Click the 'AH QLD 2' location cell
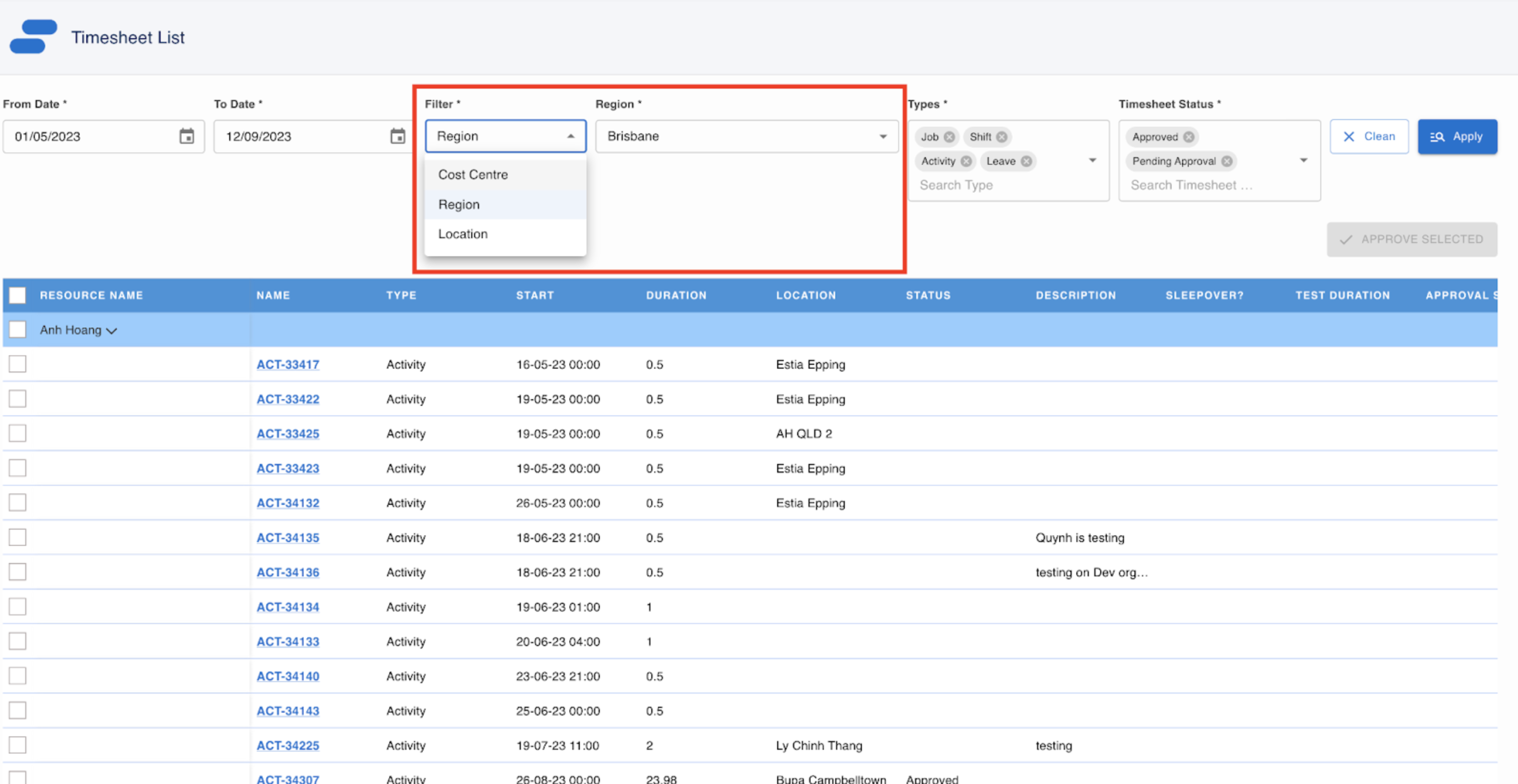Viewport: 1518px width, 784px height. (804, 434)
